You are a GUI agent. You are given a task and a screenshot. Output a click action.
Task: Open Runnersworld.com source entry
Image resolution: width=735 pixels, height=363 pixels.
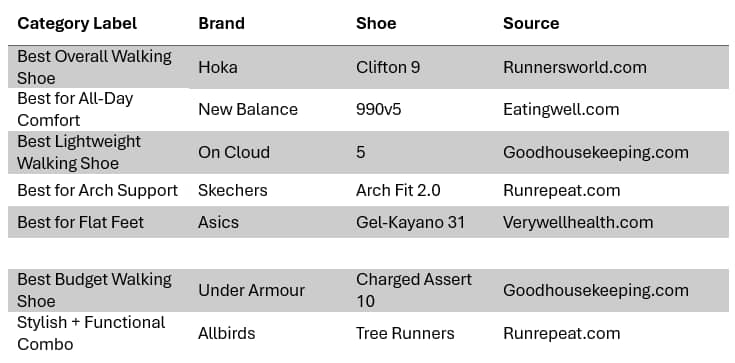click(x=575, y=67)
